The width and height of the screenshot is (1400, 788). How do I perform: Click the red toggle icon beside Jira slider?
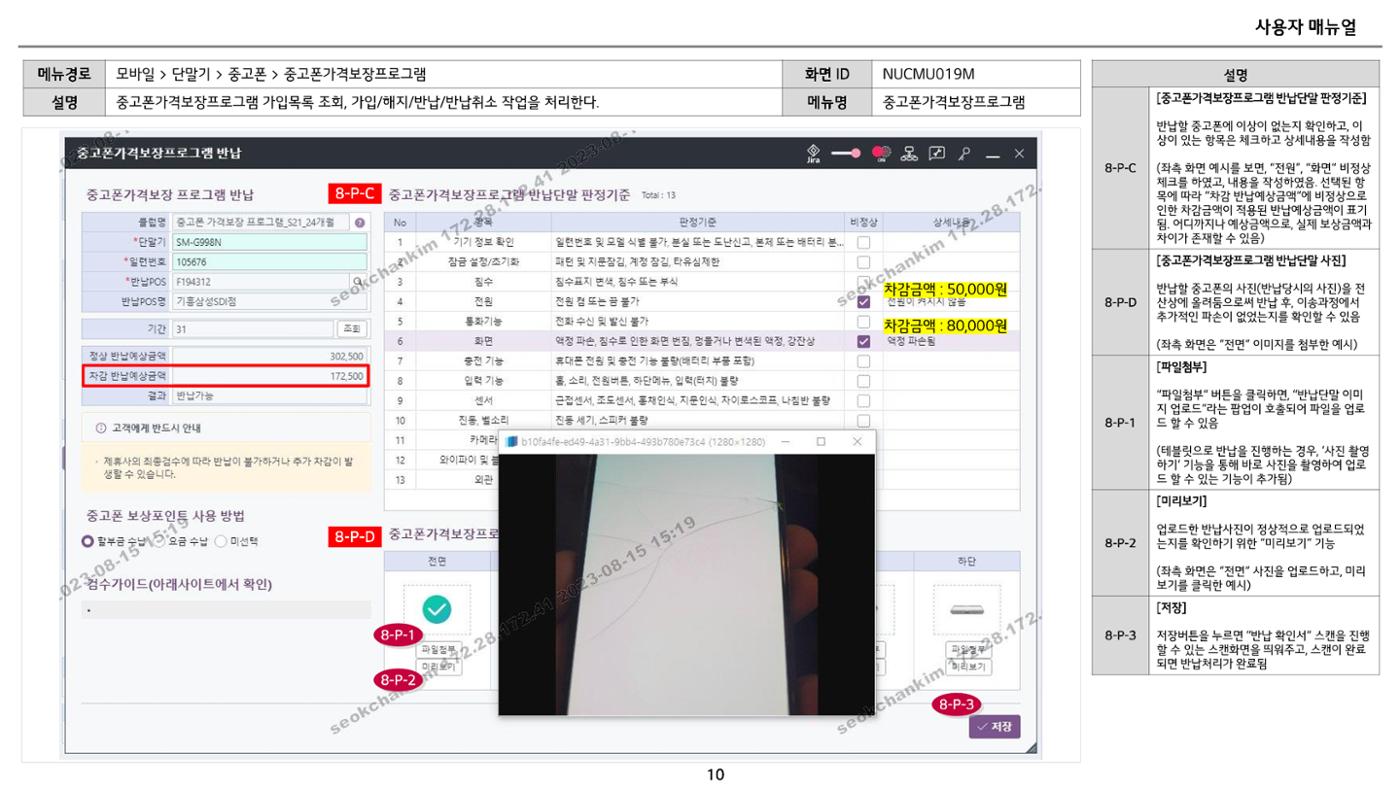(x=883, y=153)
